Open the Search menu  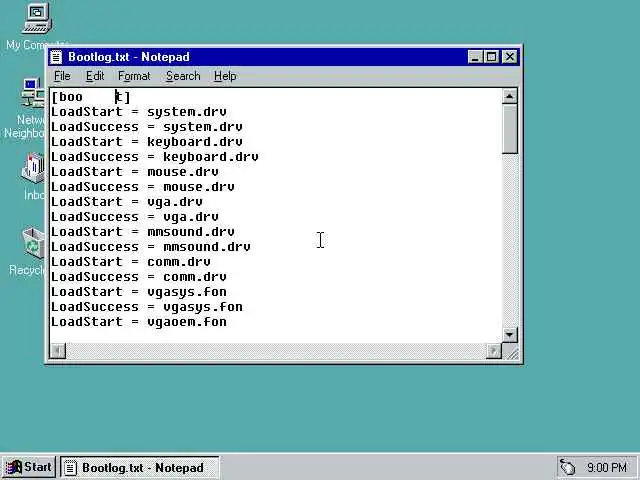[183, 76]
